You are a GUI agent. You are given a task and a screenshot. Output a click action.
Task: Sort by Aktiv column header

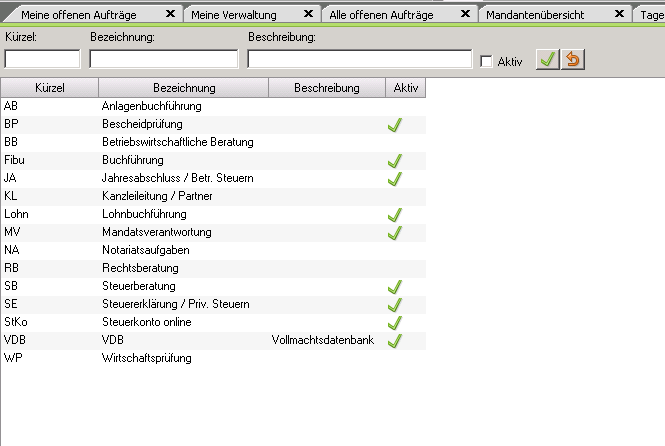coord(406,88)
